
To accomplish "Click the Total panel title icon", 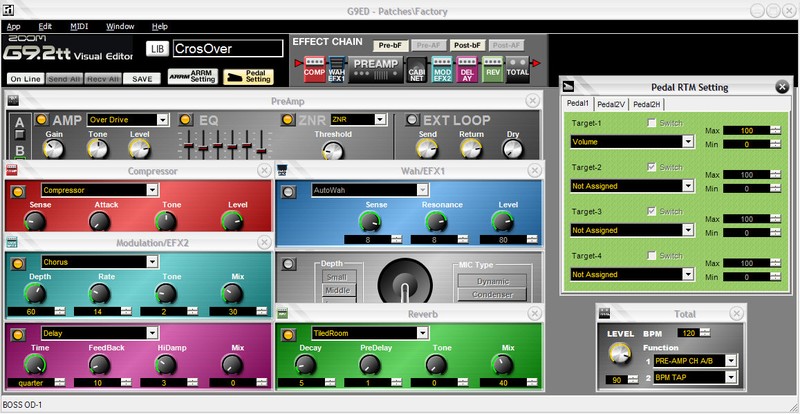I will pos(604,313).
